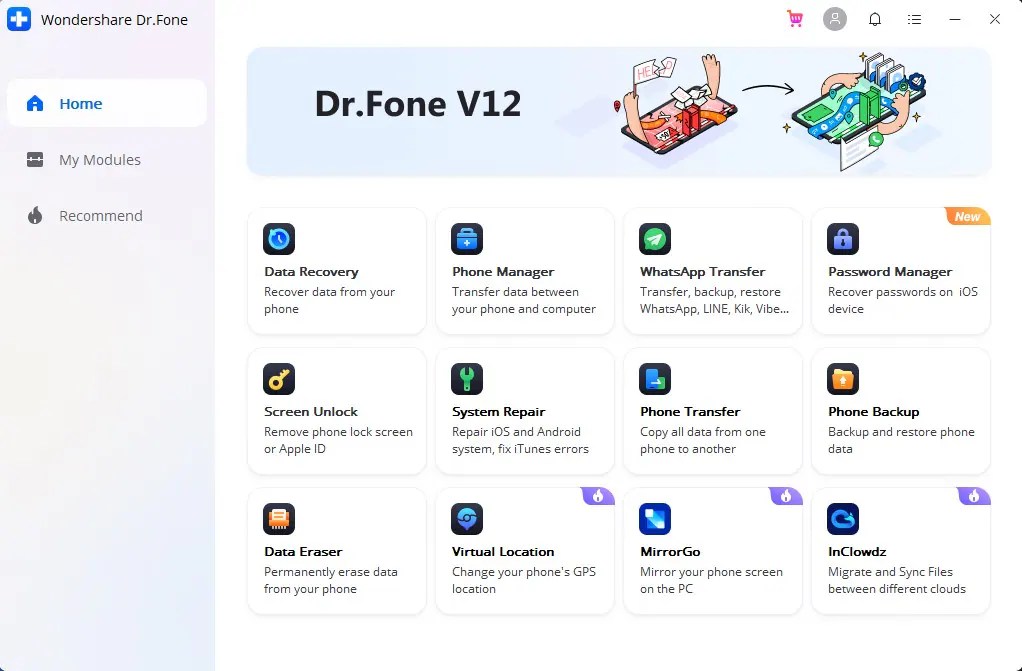Open the shopping cart icon
The height and width of the screenshot is (671, 1022).
pos(795,19)
